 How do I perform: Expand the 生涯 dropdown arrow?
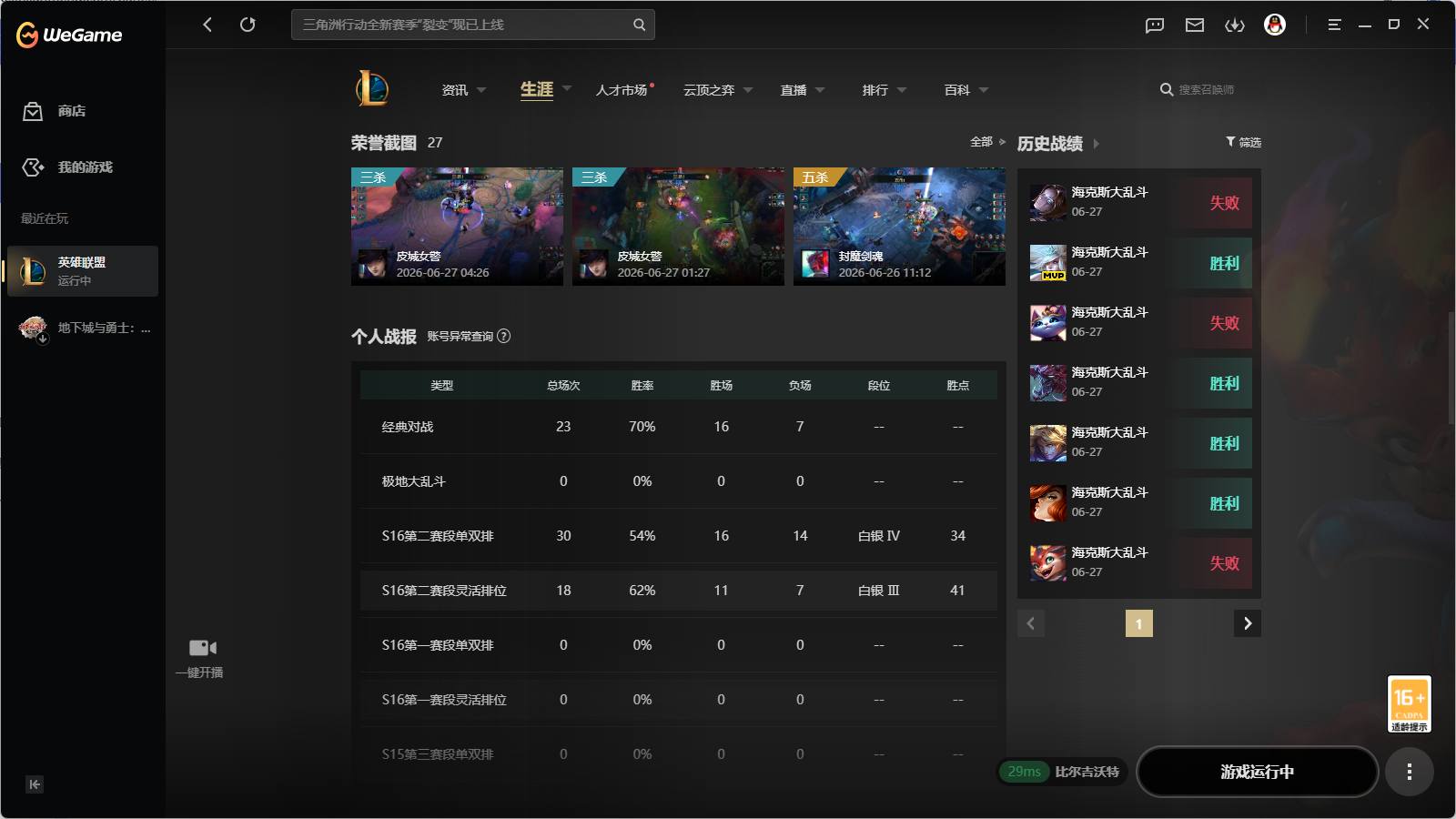(567, 89)
